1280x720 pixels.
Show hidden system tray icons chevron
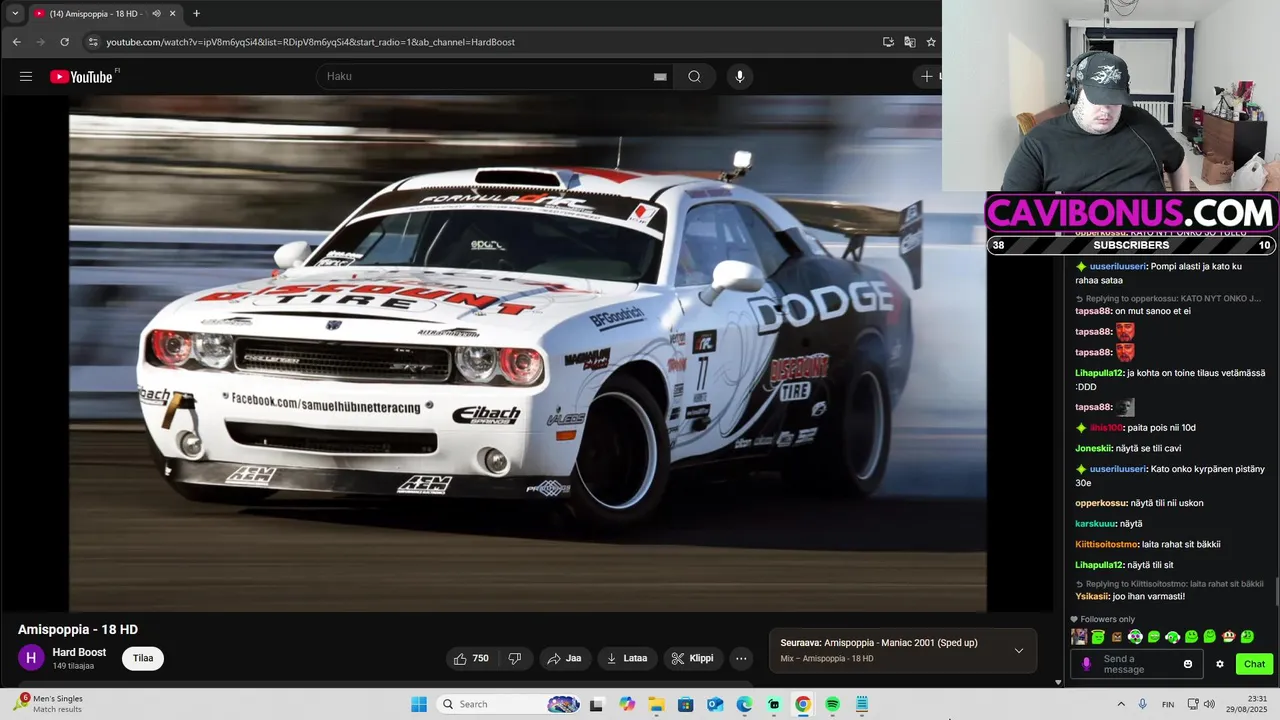(1121, 704)
